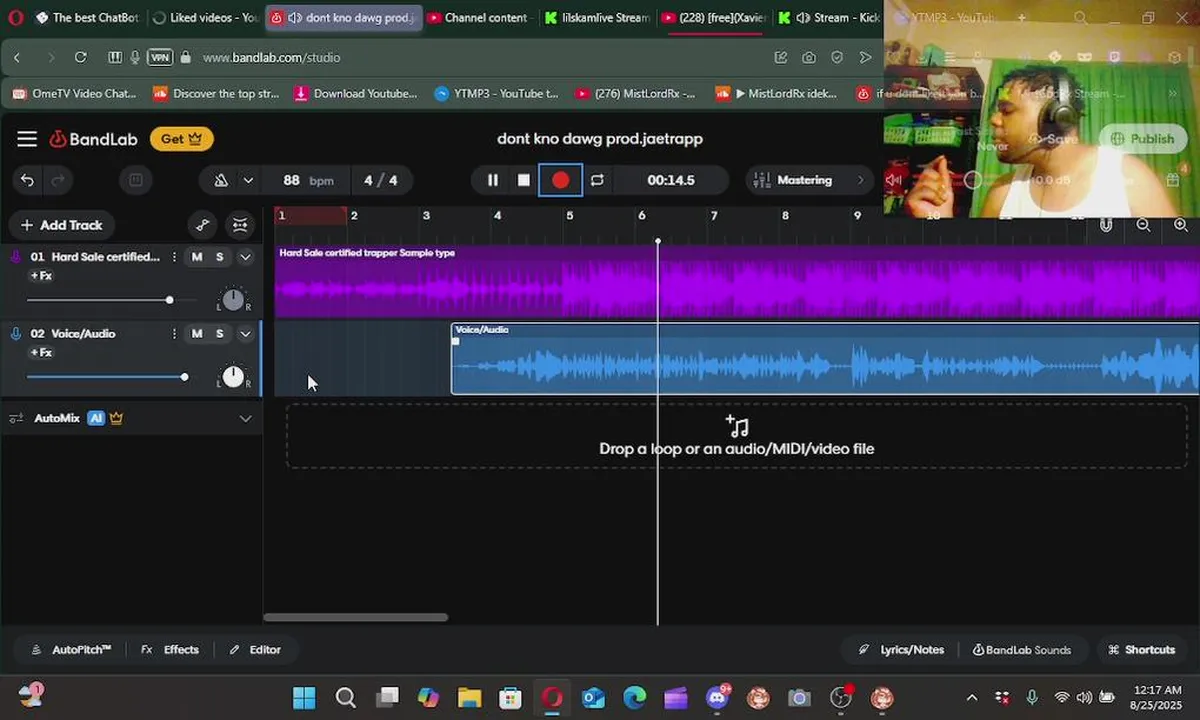Add Fx to Hard Sale track

tap(41, 276)
